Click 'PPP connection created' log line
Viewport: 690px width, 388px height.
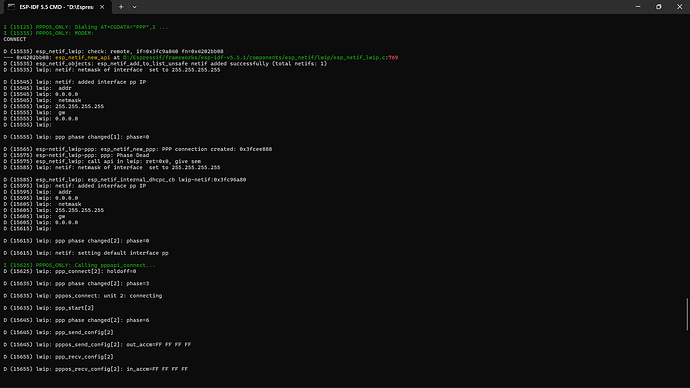[138, 149]
